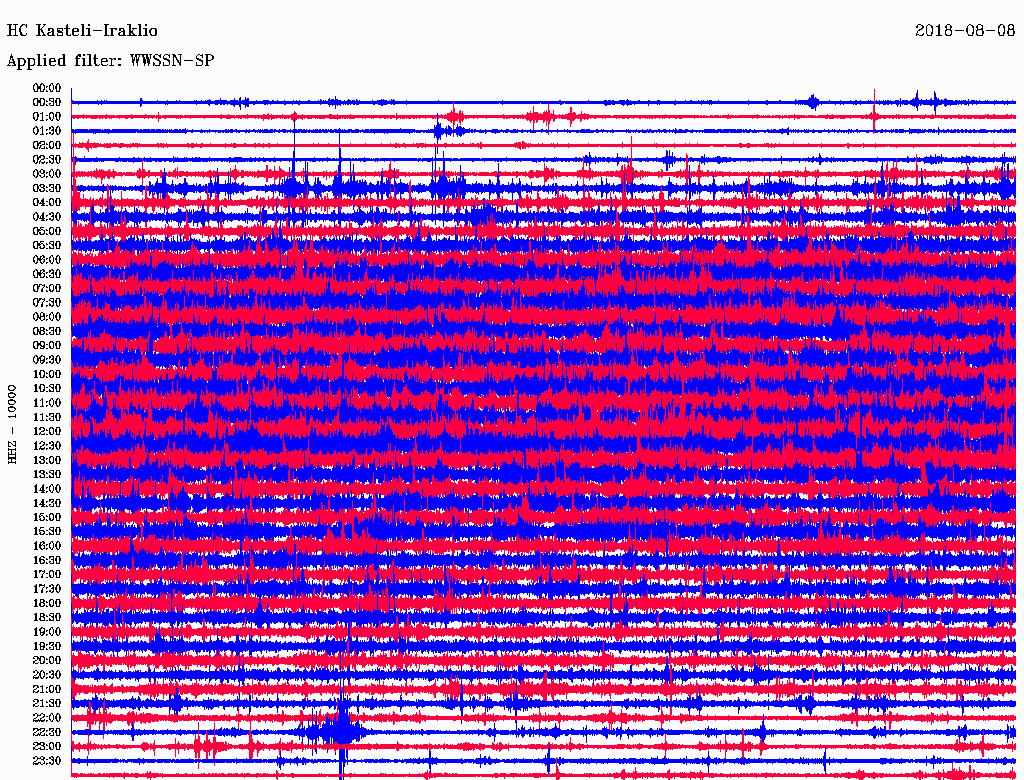Image resolution: width=1024 pixels, height=780 pixels.
Task: Click the 03:30 time label
Action: point(47,188)
